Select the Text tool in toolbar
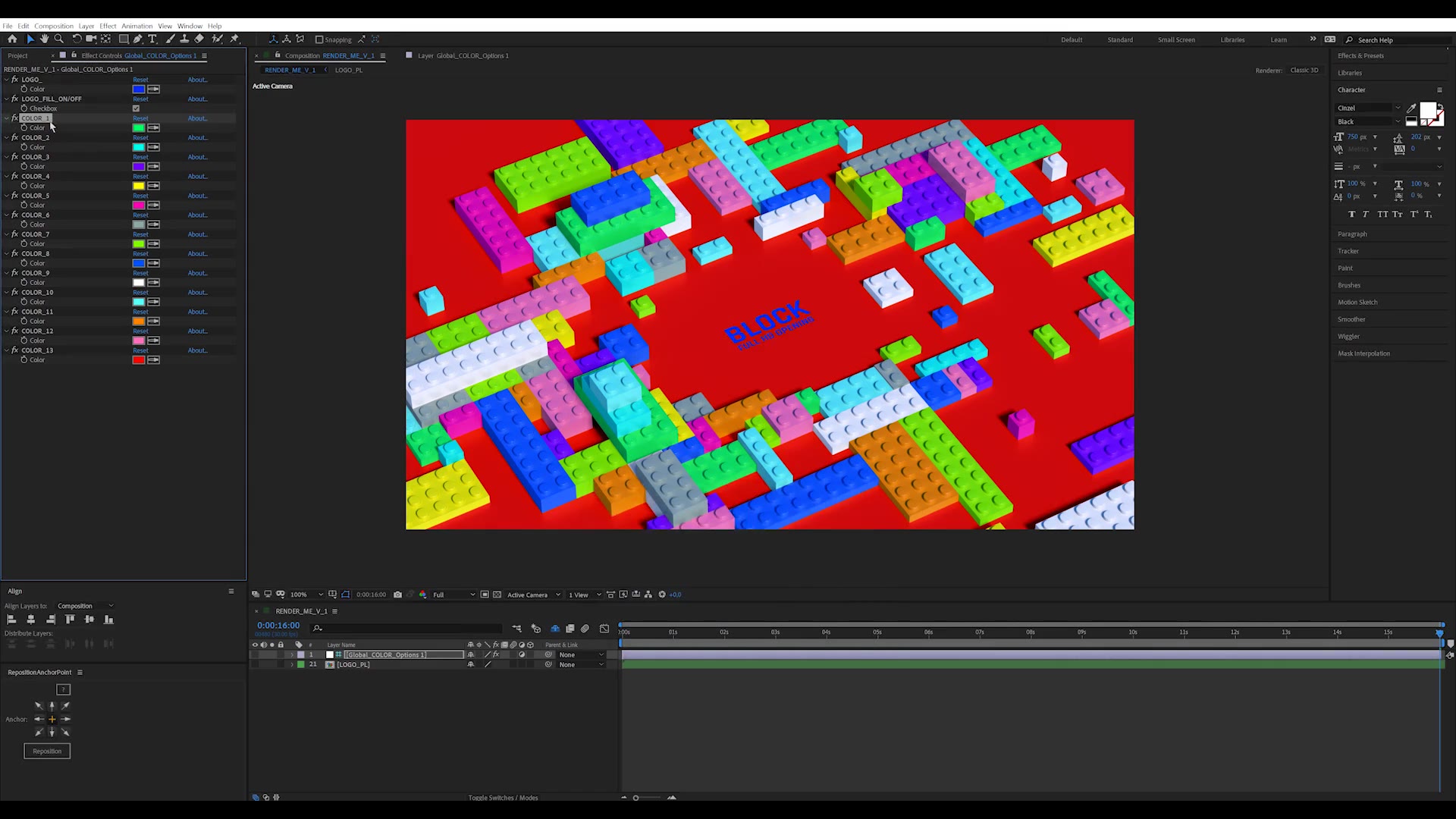 (152, 39)
